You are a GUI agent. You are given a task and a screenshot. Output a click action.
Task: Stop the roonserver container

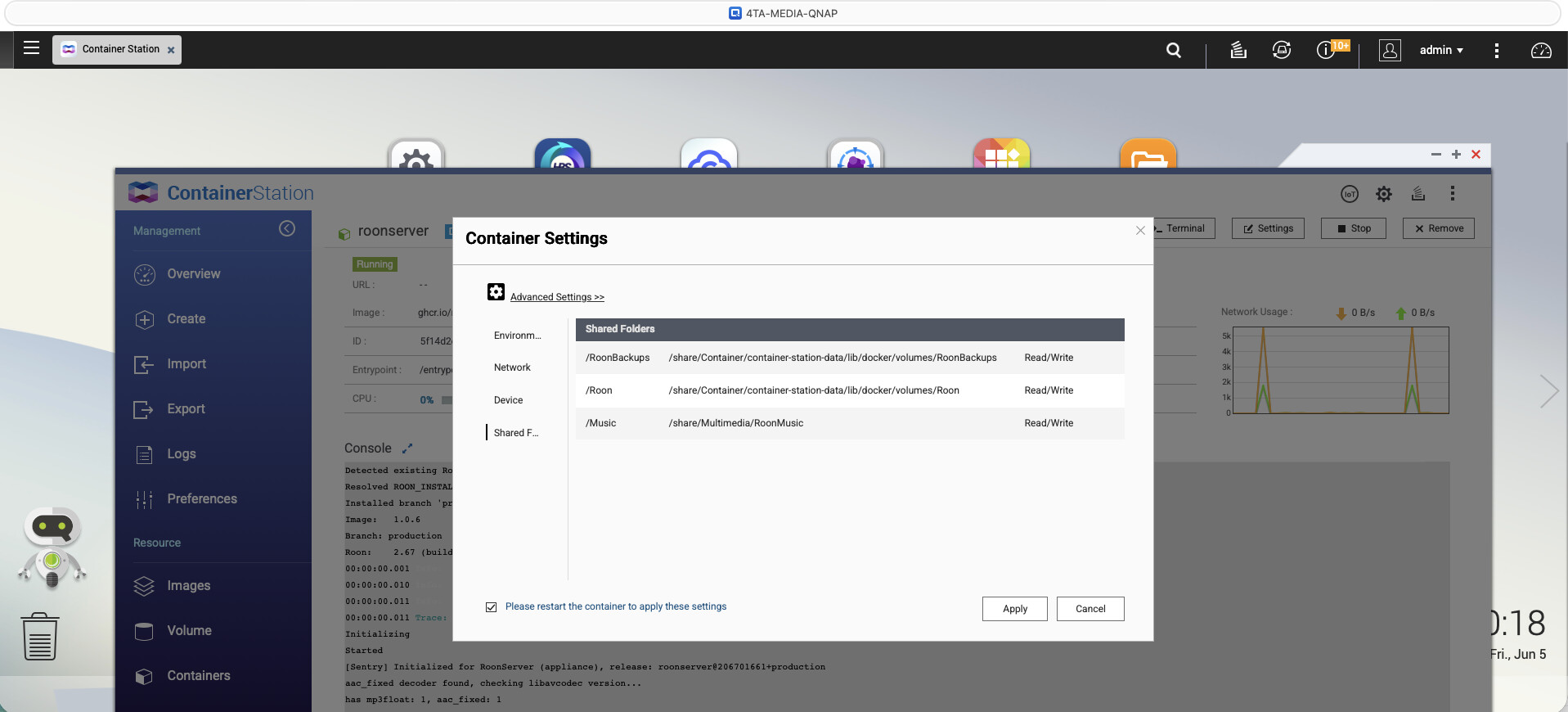(1354, 228)
